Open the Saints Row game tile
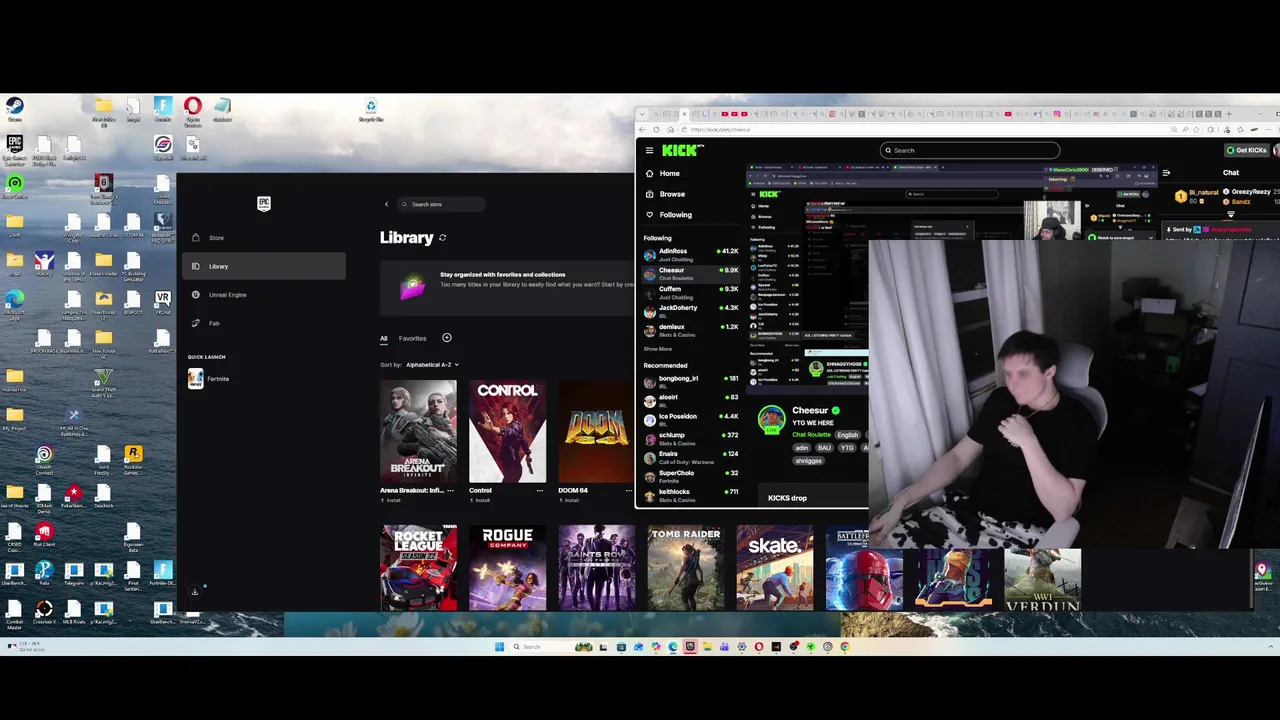Viewport: 1280px width, 720px height. [596, 567]
